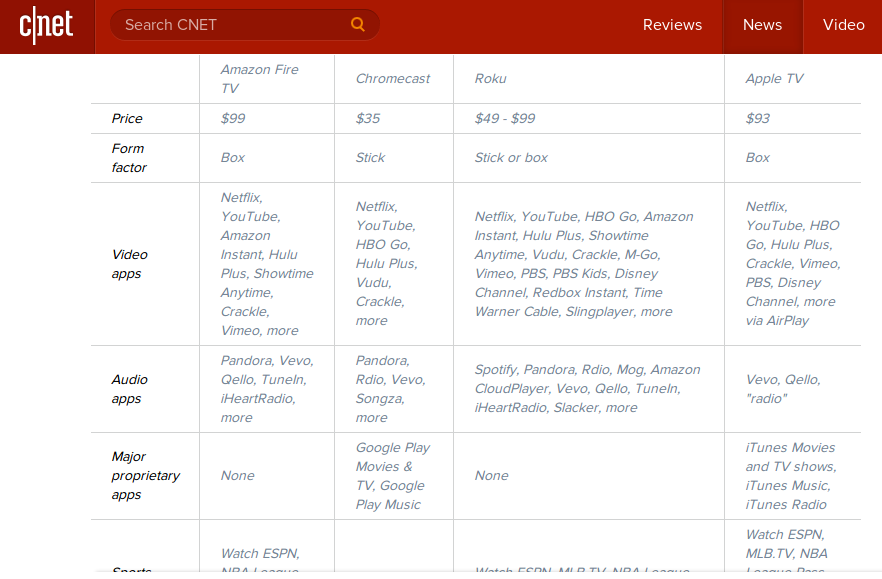Open the Reviews menu
The width and height of the screenshot is (882, 579).
point(672,25)
